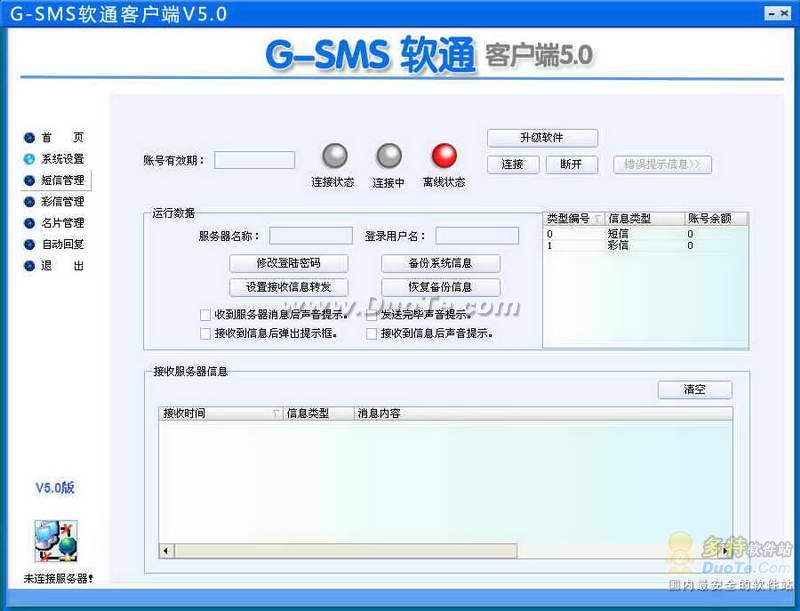Click the 账号余额 column header
Screen dimensions: 800x611
coord(716,219)
